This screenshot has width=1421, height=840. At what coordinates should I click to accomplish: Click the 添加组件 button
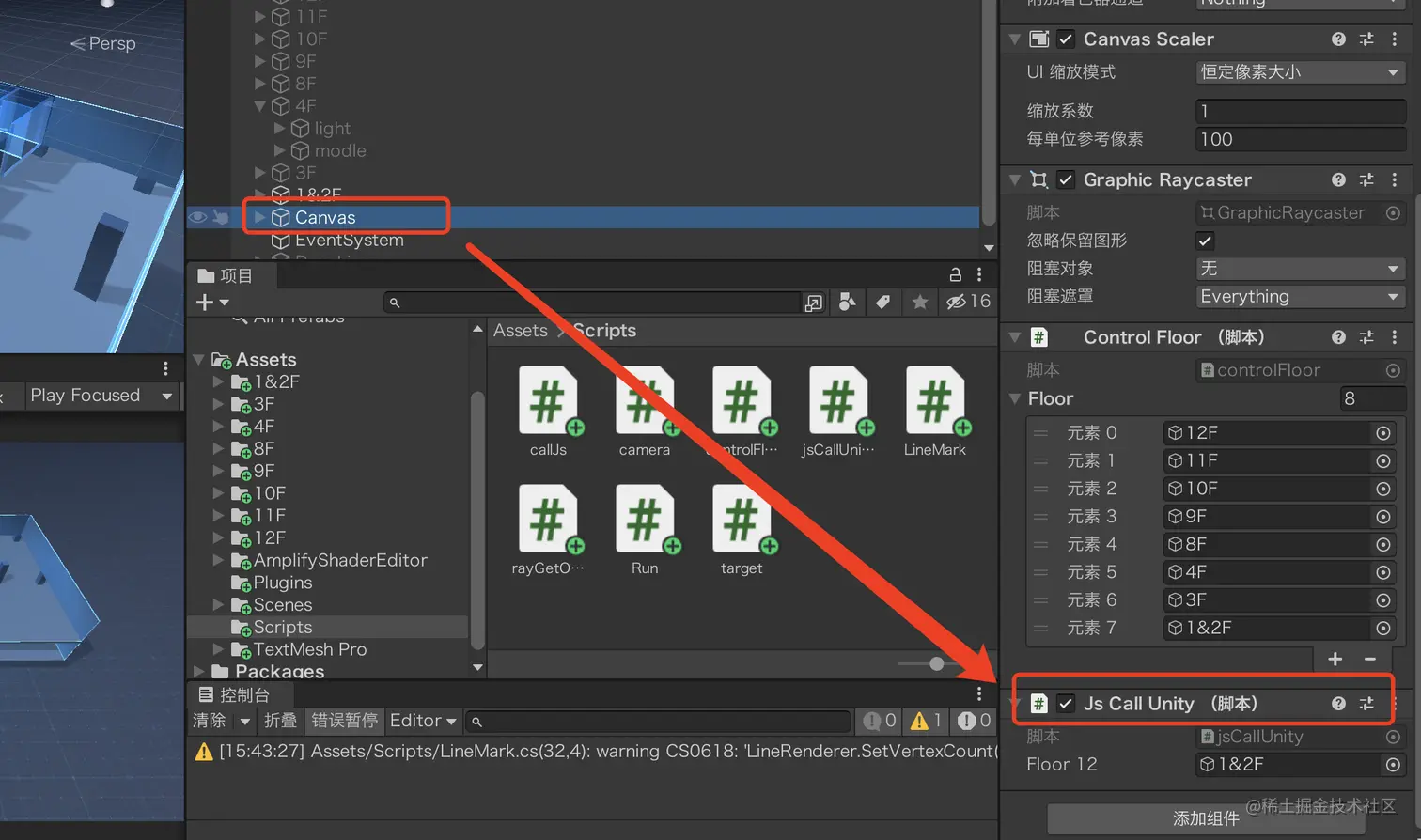click(x=1206, y=818)
